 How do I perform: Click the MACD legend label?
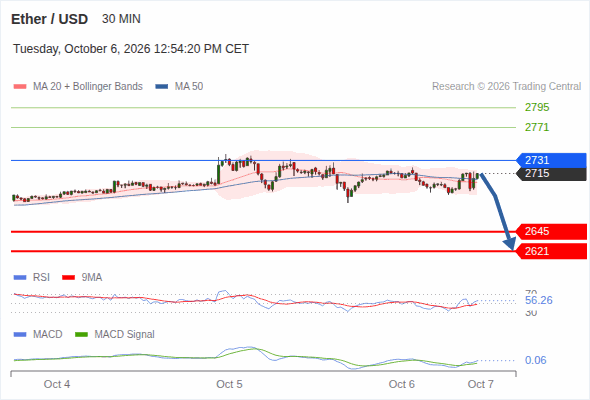pyautogui.click(x=48, y=335)
